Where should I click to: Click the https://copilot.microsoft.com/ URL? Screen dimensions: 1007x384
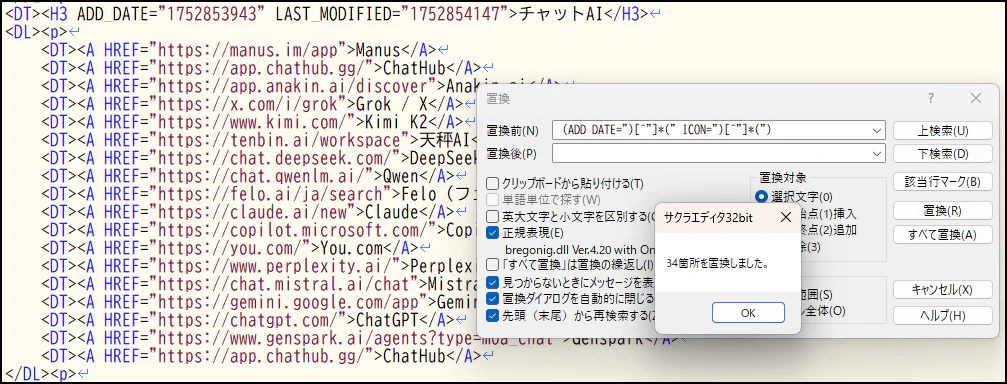297,229
